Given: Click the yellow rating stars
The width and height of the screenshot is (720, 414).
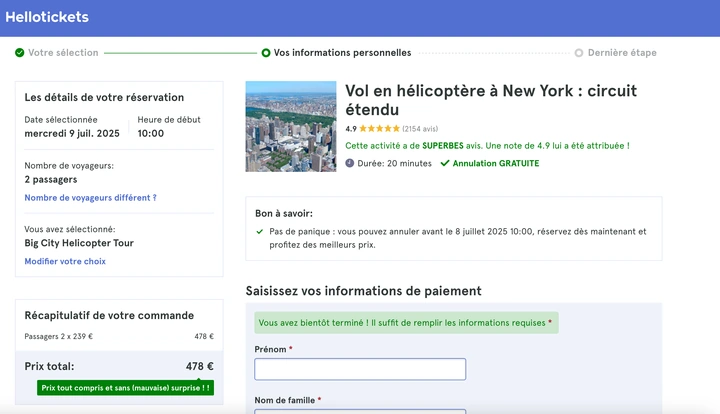Looking at the screenshot, I should pos(379,129).
